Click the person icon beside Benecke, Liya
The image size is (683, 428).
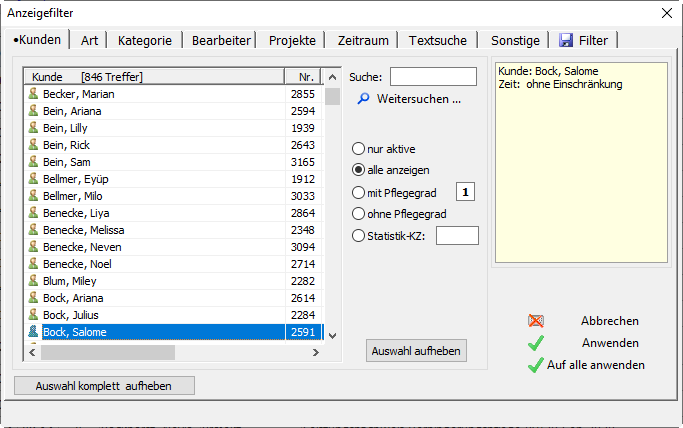(33, 212)
